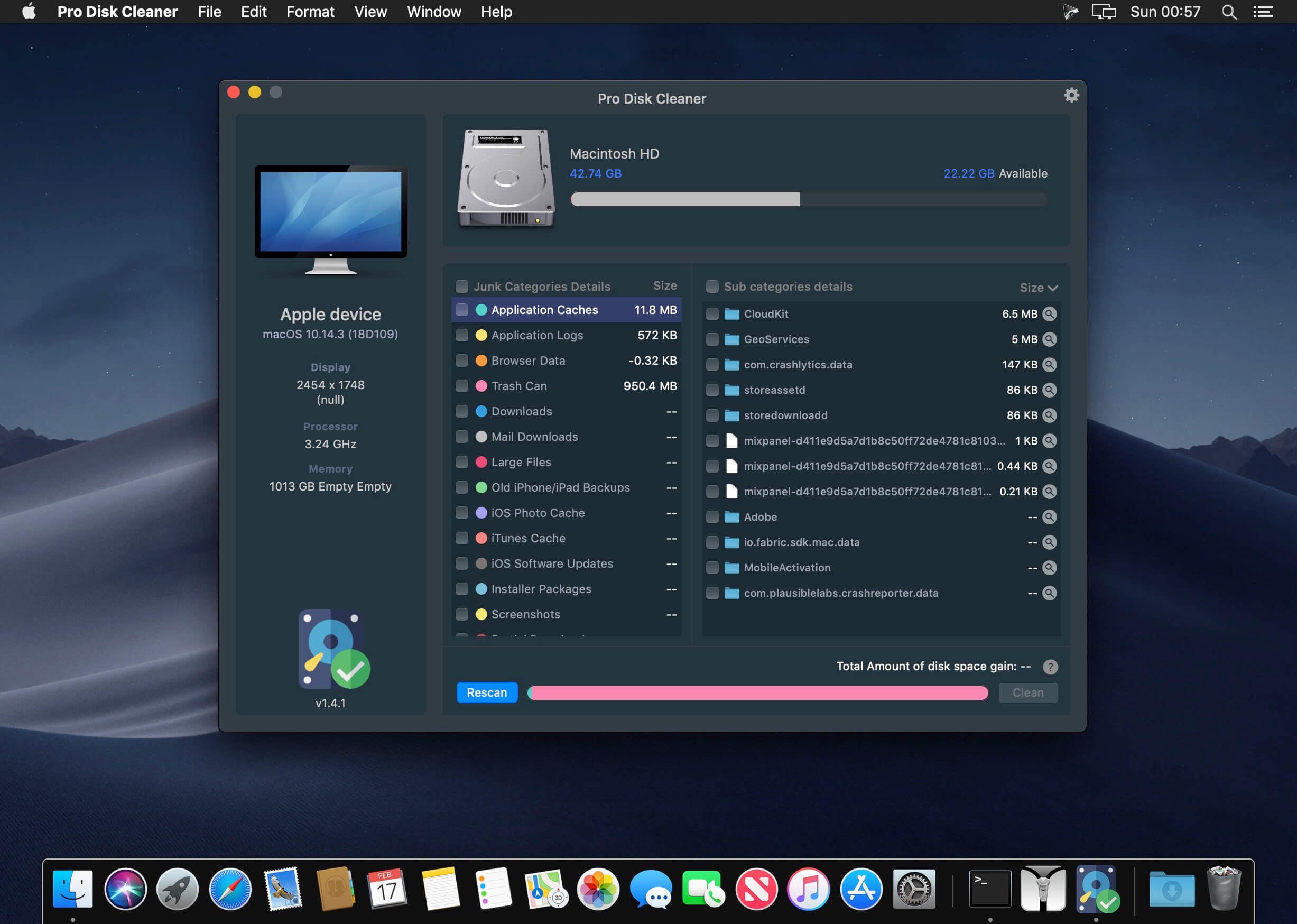Enable the Trash Can category checkbox
The image size is (1297, 924).
tap(462, 385)
